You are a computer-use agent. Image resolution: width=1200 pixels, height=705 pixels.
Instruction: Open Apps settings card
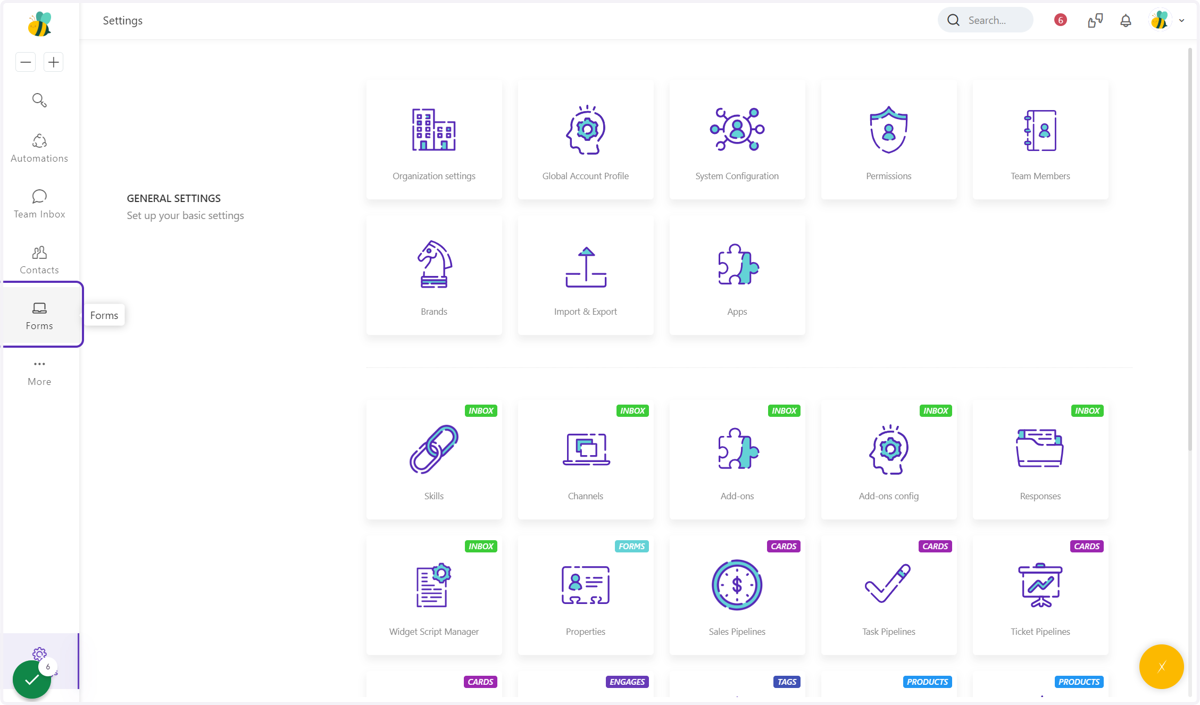click(737, 275)
